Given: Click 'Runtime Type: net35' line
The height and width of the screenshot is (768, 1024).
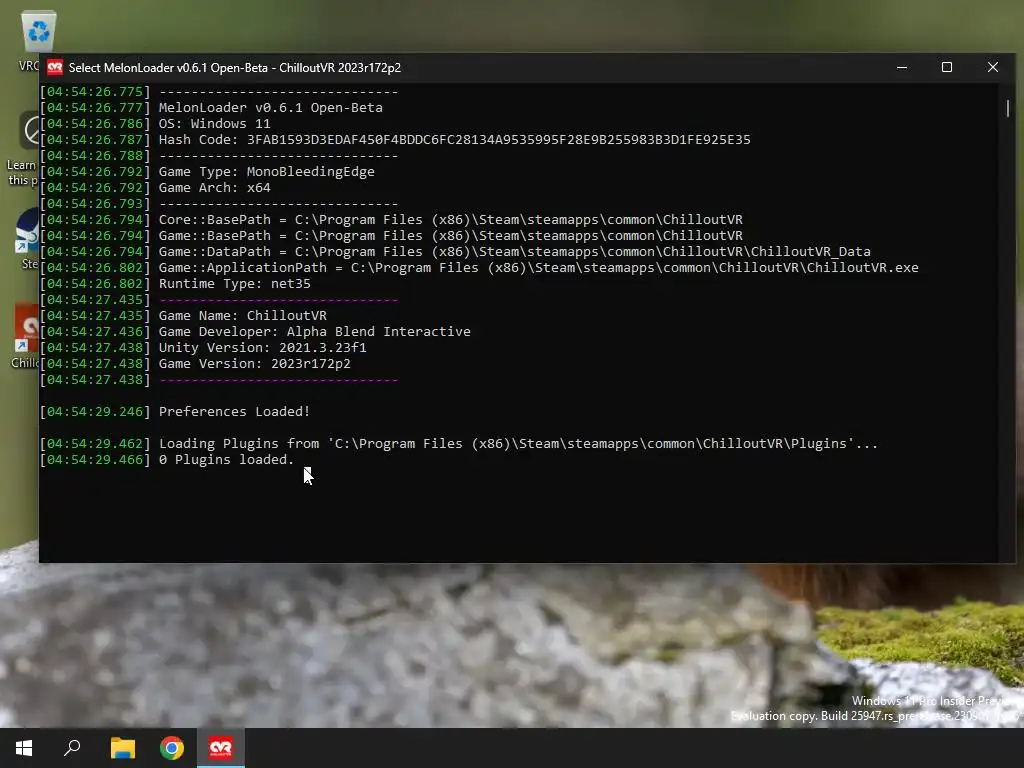Looking at the screenshot, I should [234, 283].
